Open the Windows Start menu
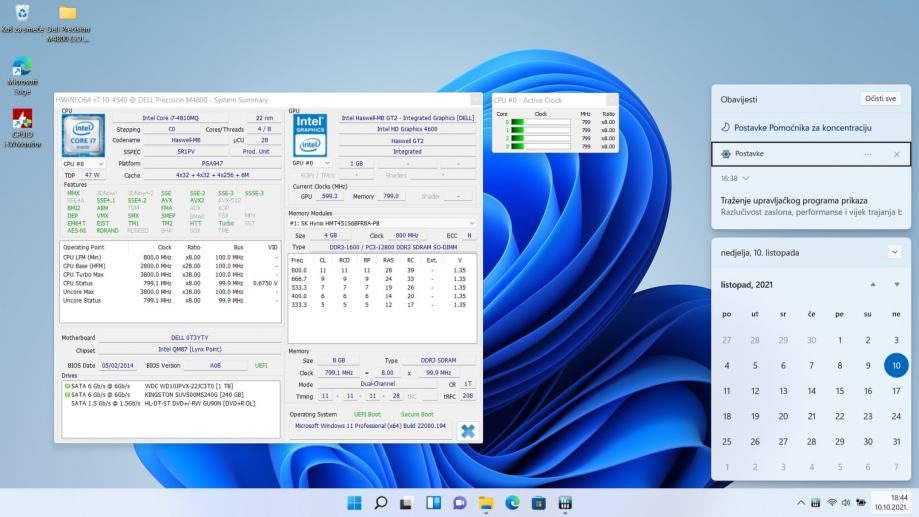This screenshot has height=517, width=919. pos(354,502)
